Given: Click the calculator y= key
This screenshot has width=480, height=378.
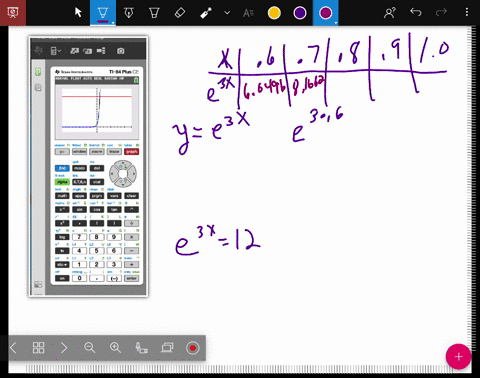Looking at the screenshot, I should [62, 152].
